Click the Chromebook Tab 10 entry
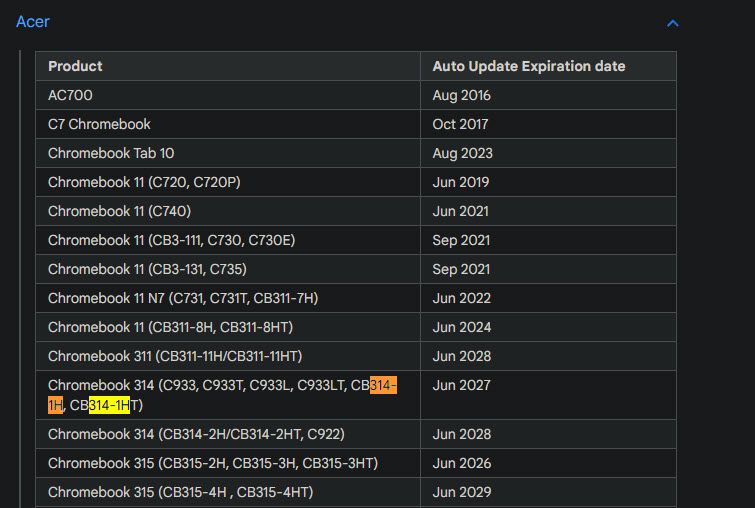The width and height of the screenshot is (755, 508). [x=110, y=153]
